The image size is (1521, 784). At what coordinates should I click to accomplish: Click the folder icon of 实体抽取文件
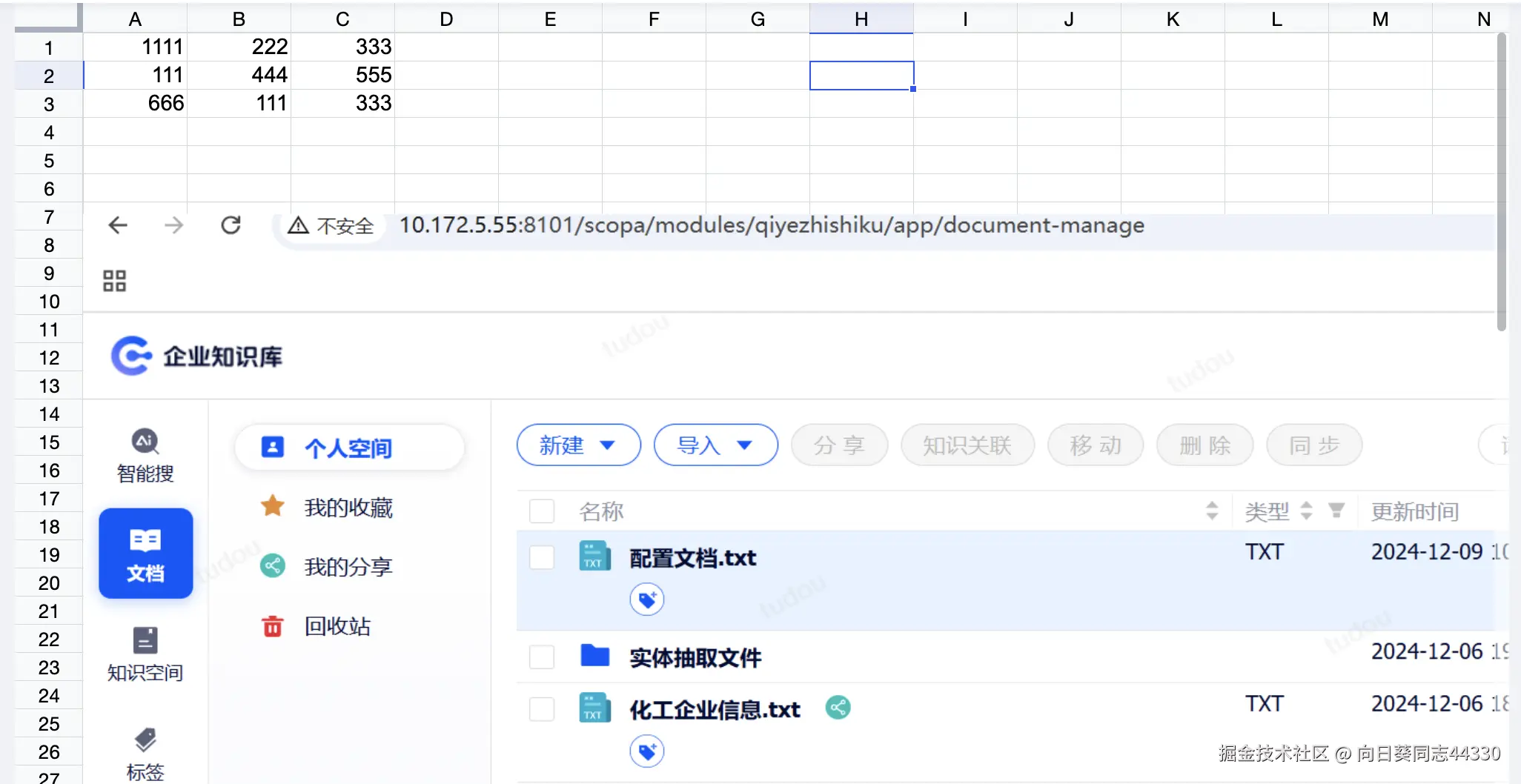tap(594, 656)
